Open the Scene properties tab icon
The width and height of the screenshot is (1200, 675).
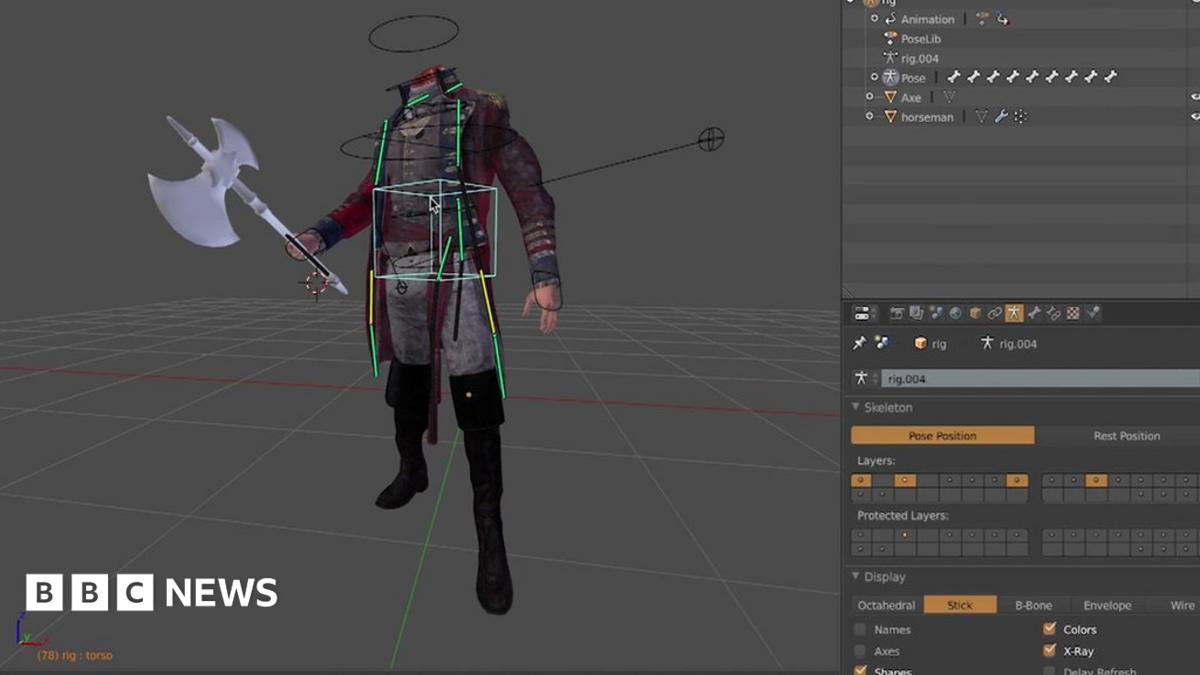936,313
